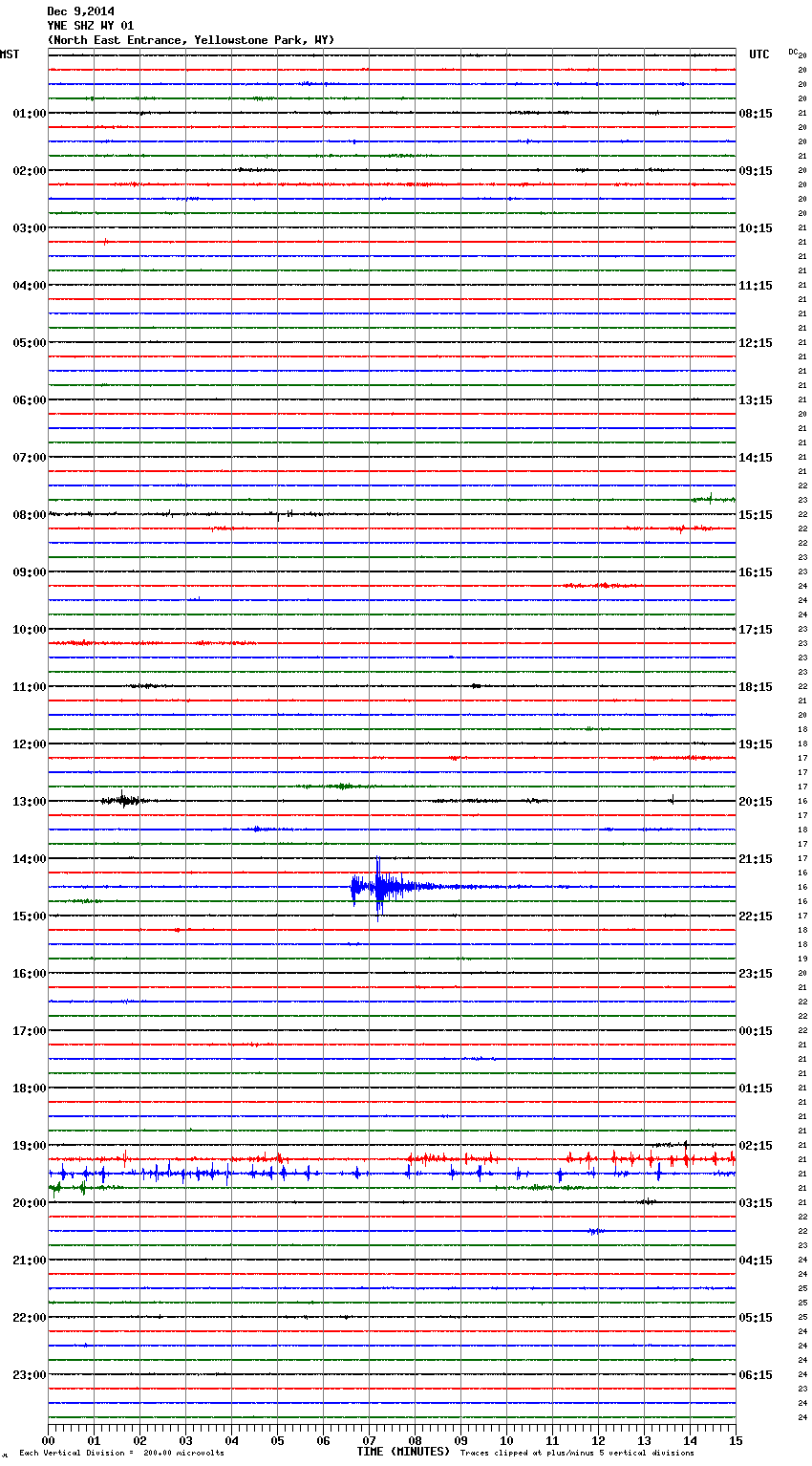Click the "MST" column header

(x=10, y=54)
